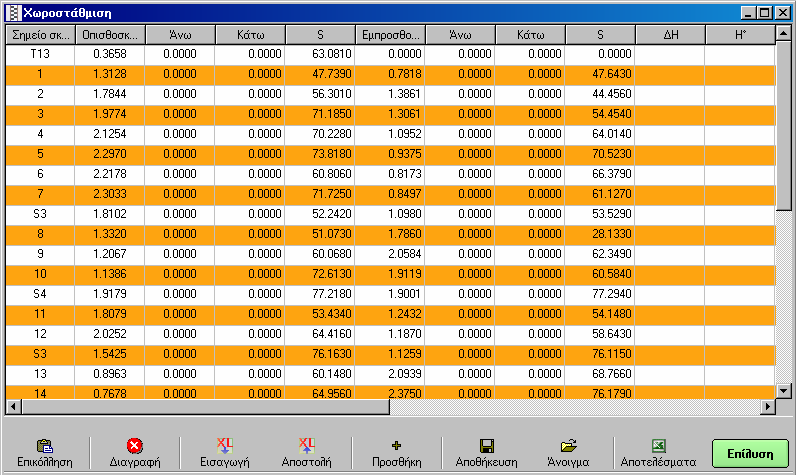Select cell with value 1.3128
The image size is (796, 475).
pos(110,74)
